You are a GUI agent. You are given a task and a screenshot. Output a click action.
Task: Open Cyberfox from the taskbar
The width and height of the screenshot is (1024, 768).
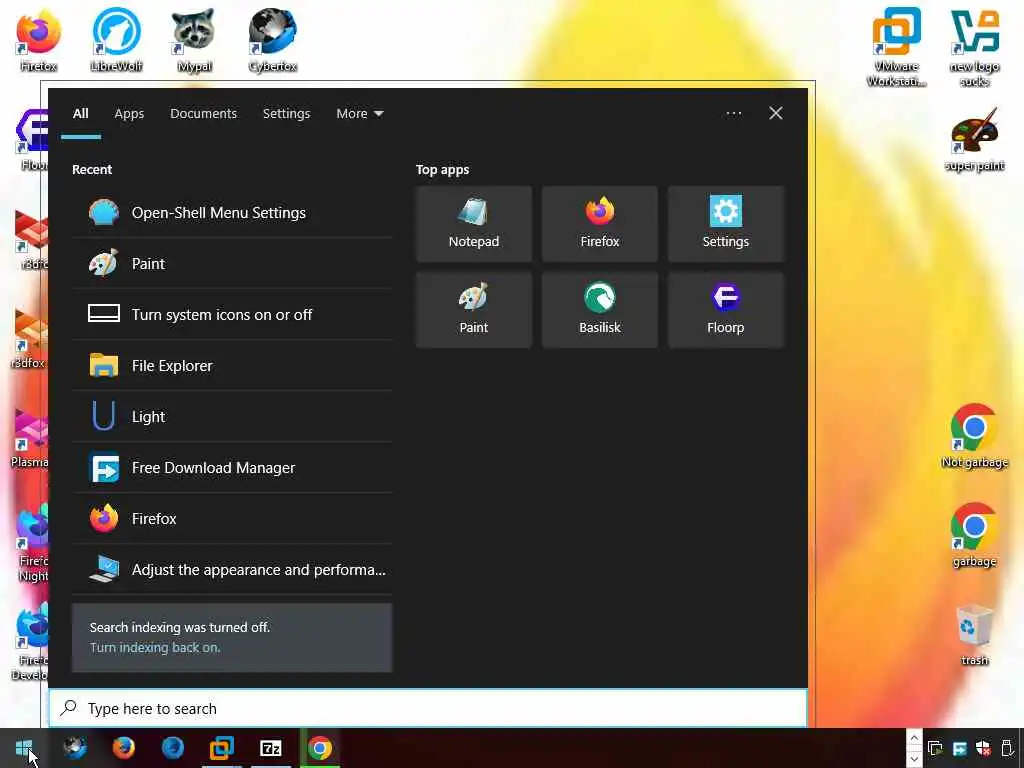click(74, 748)
